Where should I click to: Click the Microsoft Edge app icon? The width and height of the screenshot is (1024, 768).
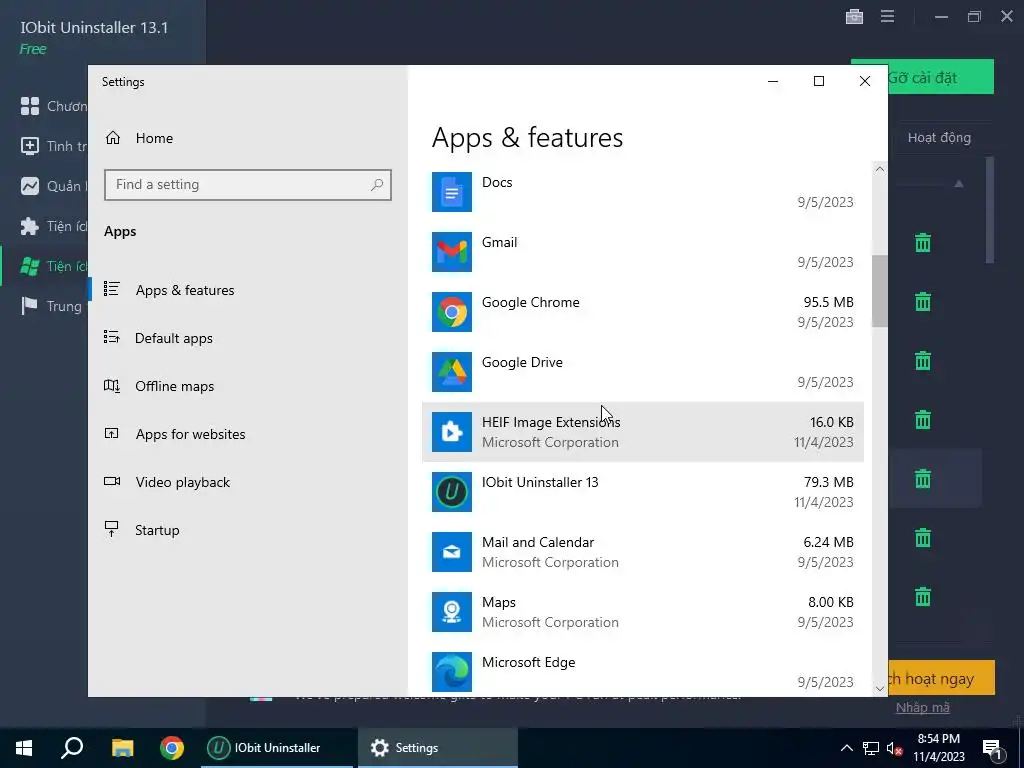[451, 671]
